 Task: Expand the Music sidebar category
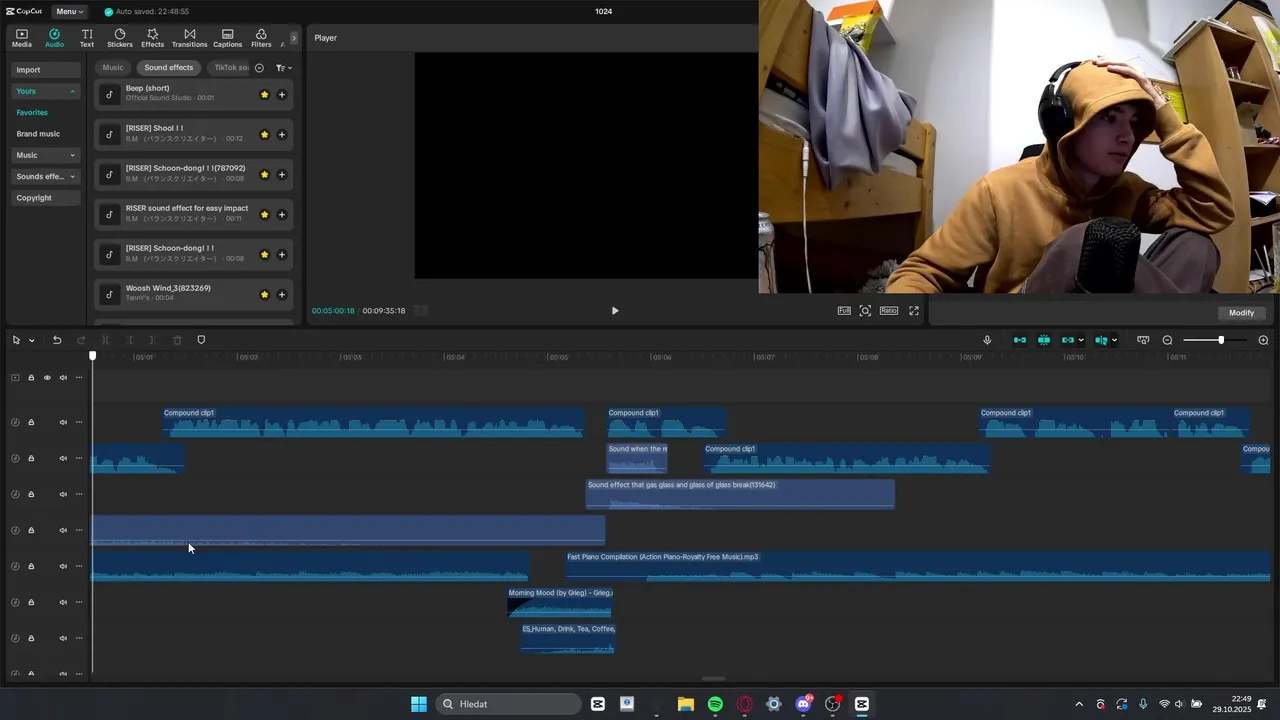tap(46, 155)
